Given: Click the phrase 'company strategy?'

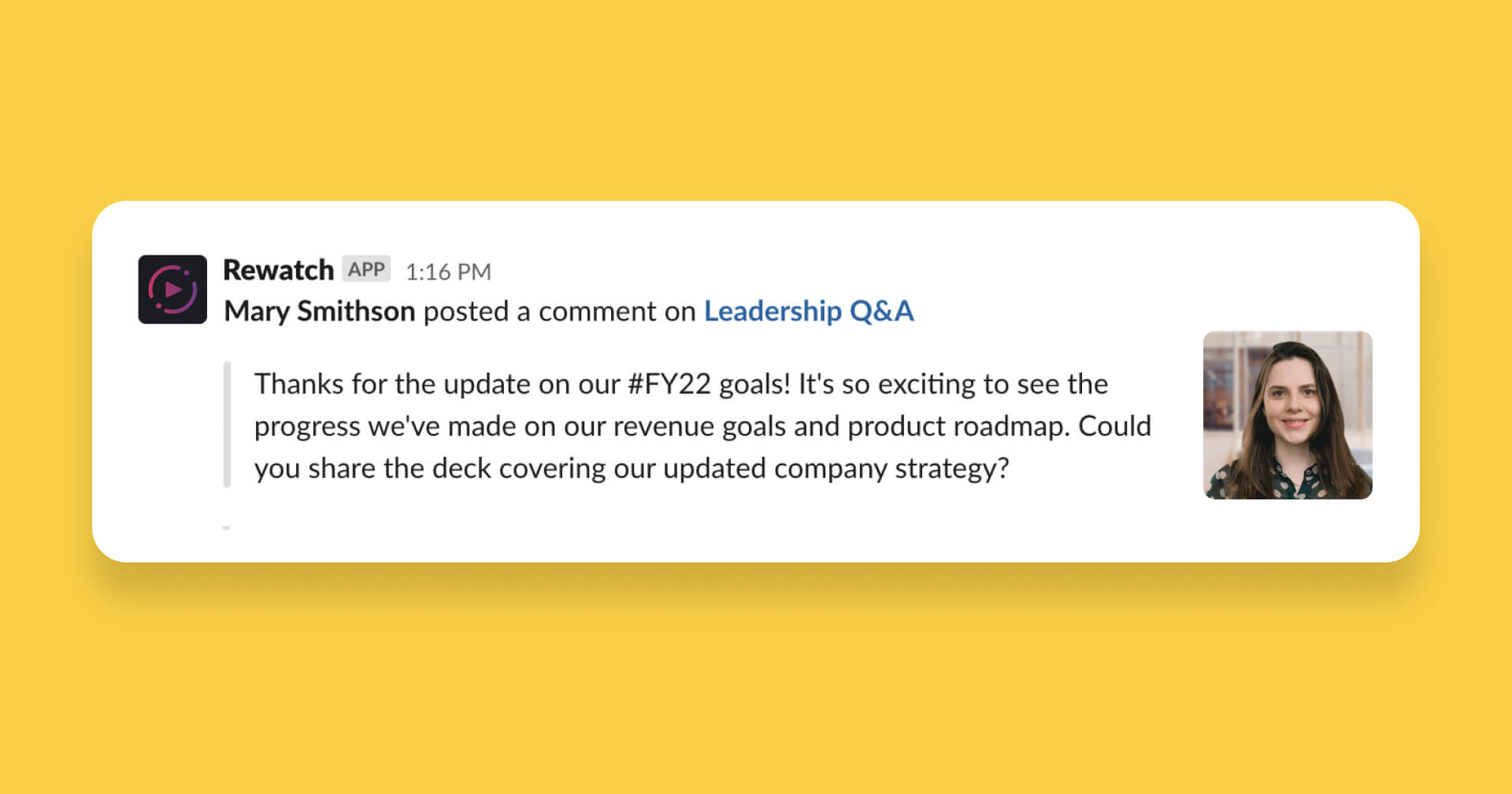Looking at the screenshot, I should click(891, 469).
